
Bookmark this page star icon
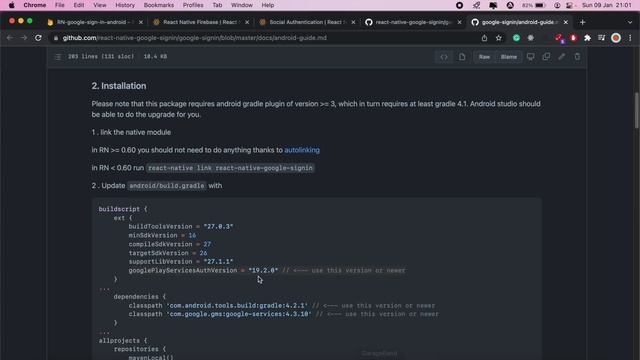point(498,38)
